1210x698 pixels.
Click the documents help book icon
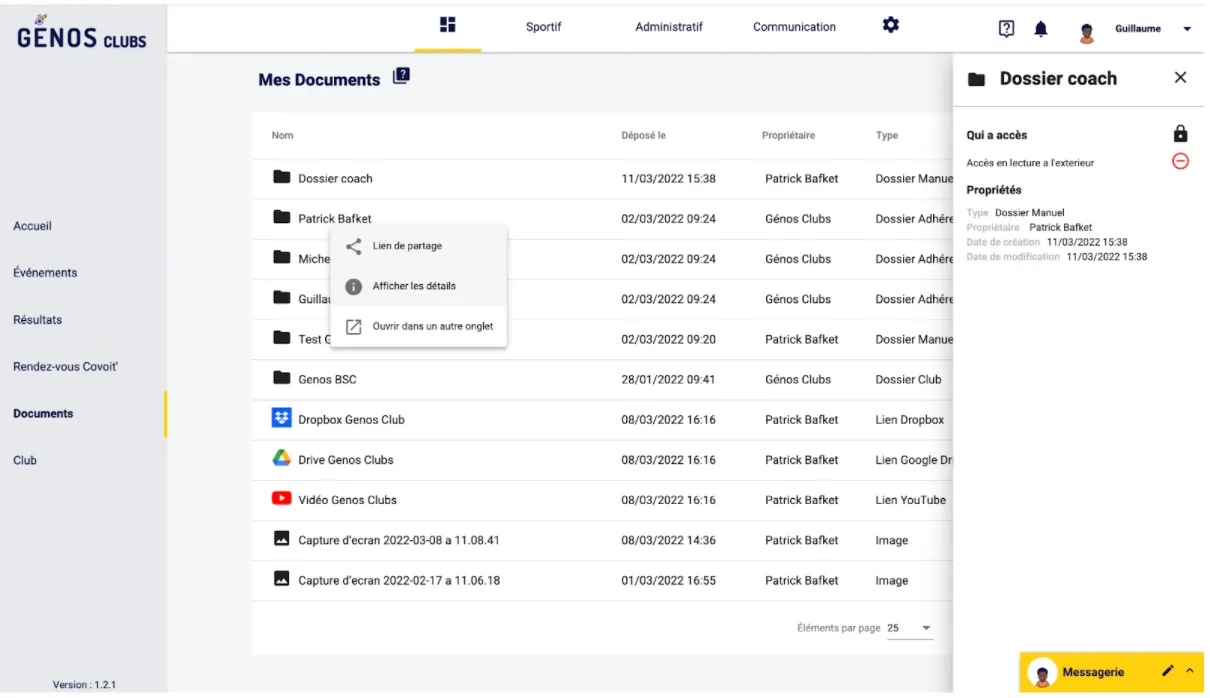(x=401, y=77)
